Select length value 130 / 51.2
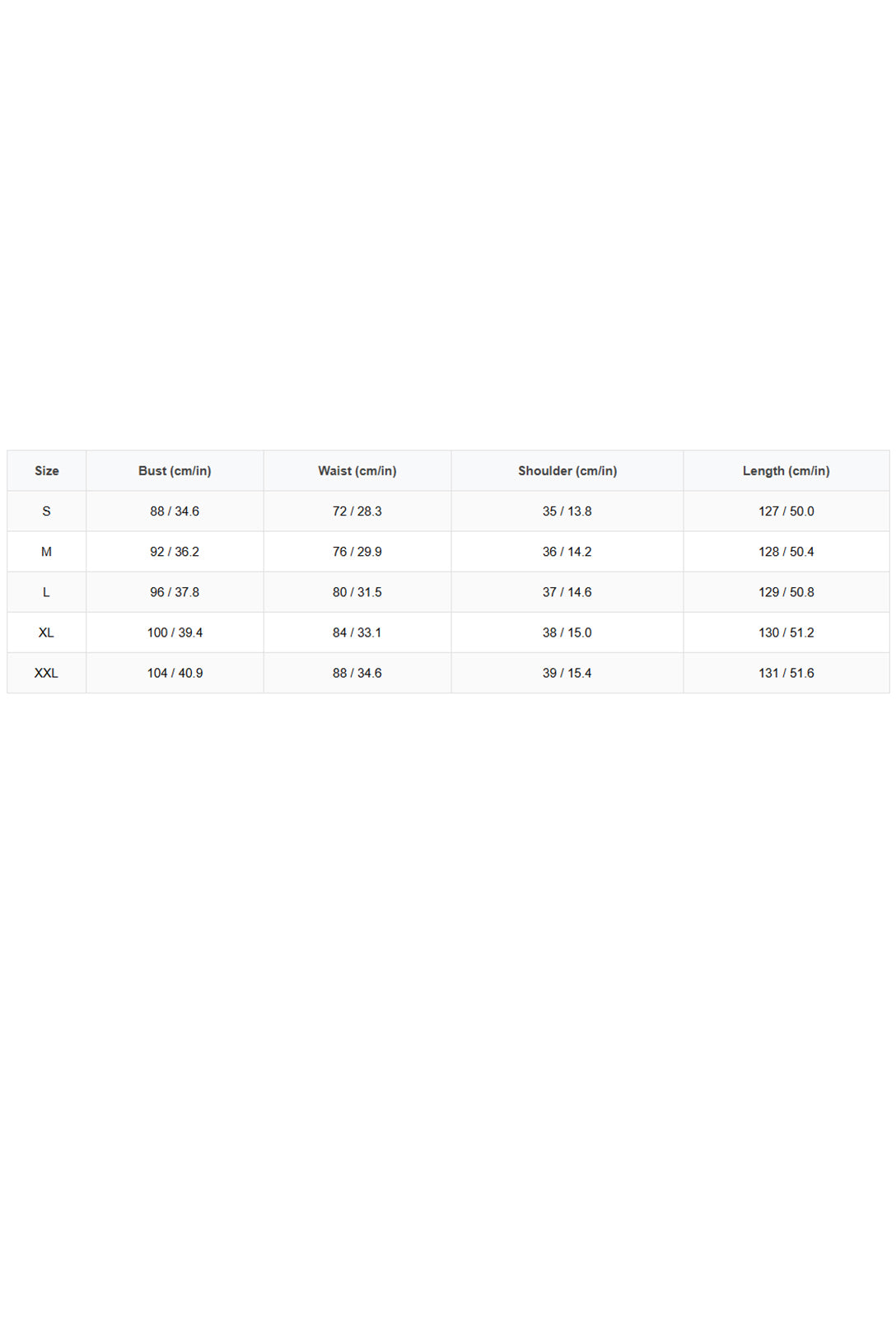This screenshot has height=1344, width=896. coord(786,632)
